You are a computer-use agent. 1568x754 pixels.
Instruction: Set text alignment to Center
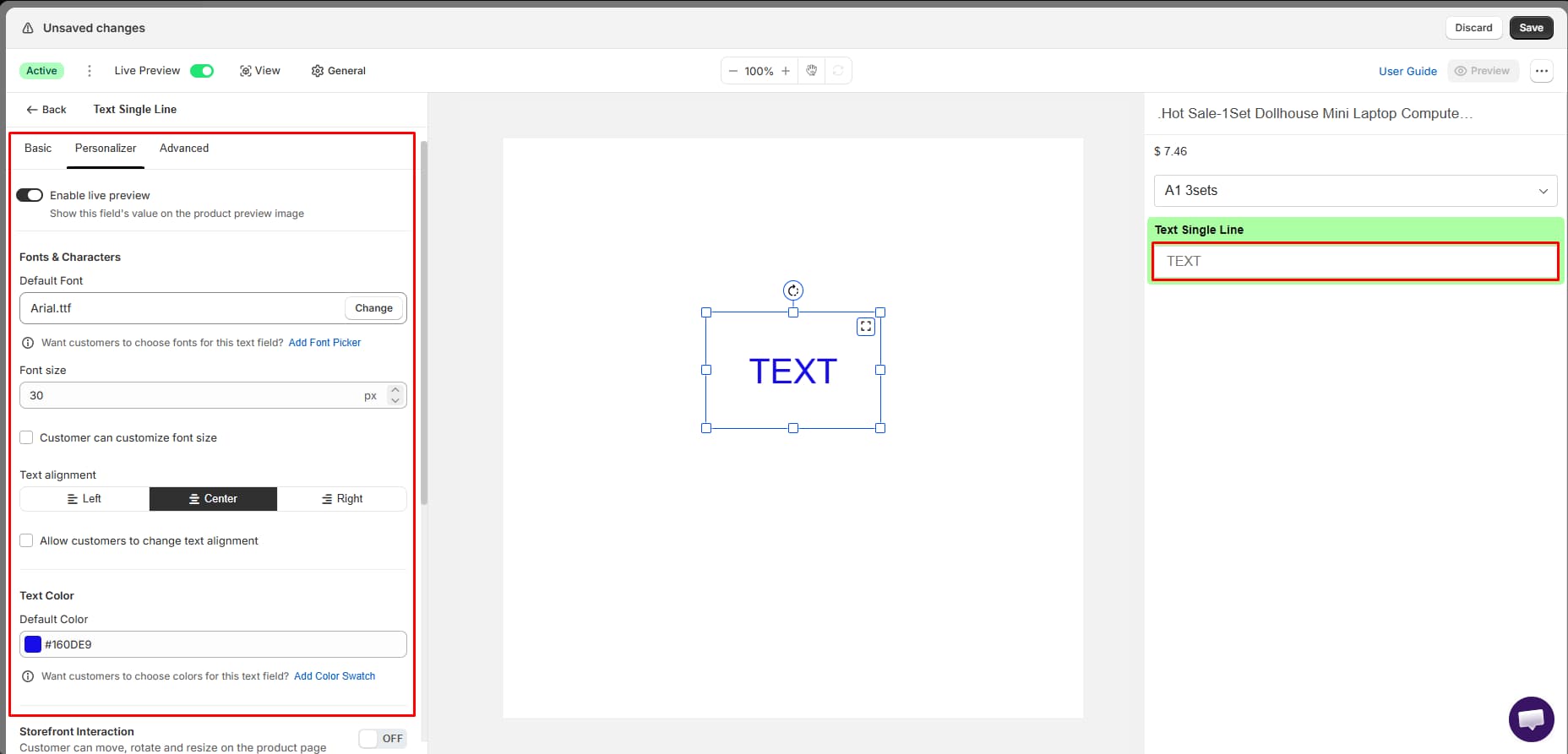coord(213,499)
